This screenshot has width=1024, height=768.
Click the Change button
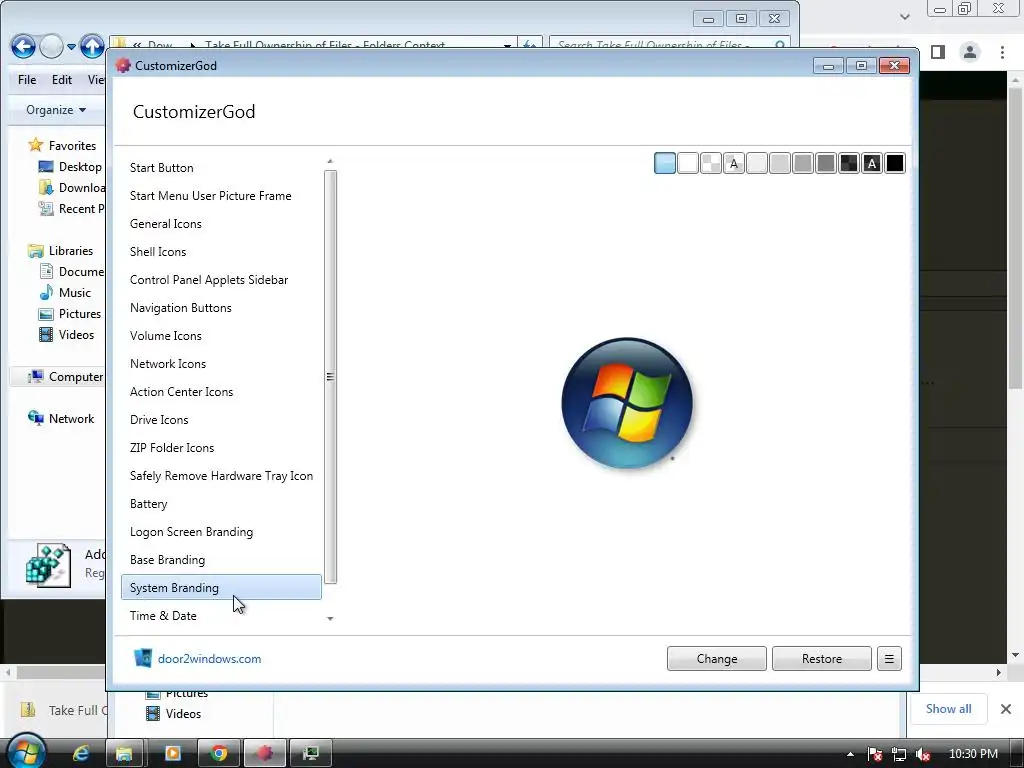[716, 659]
